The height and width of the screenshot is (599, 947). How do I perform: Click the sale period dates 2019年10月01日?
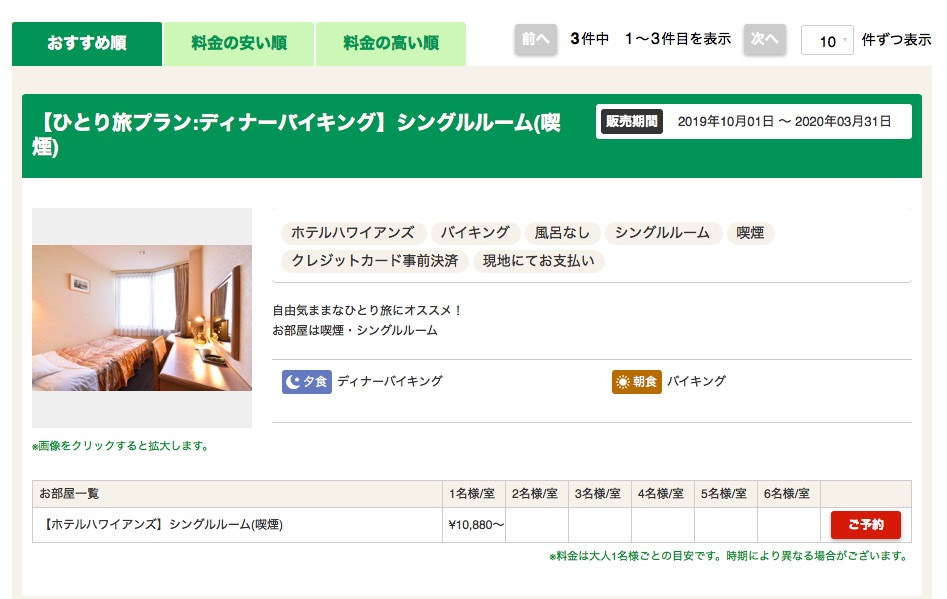726,121
